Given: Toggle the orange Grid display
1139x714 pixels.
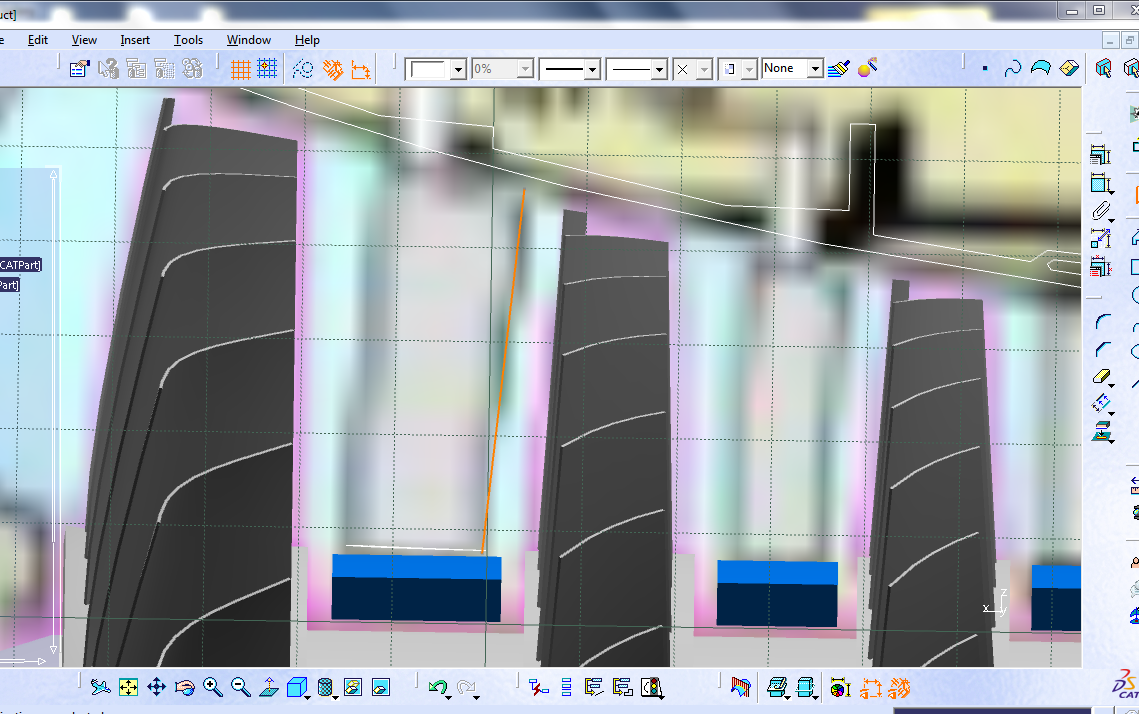Looking at the screenshot, I should (x=240, y=69).
